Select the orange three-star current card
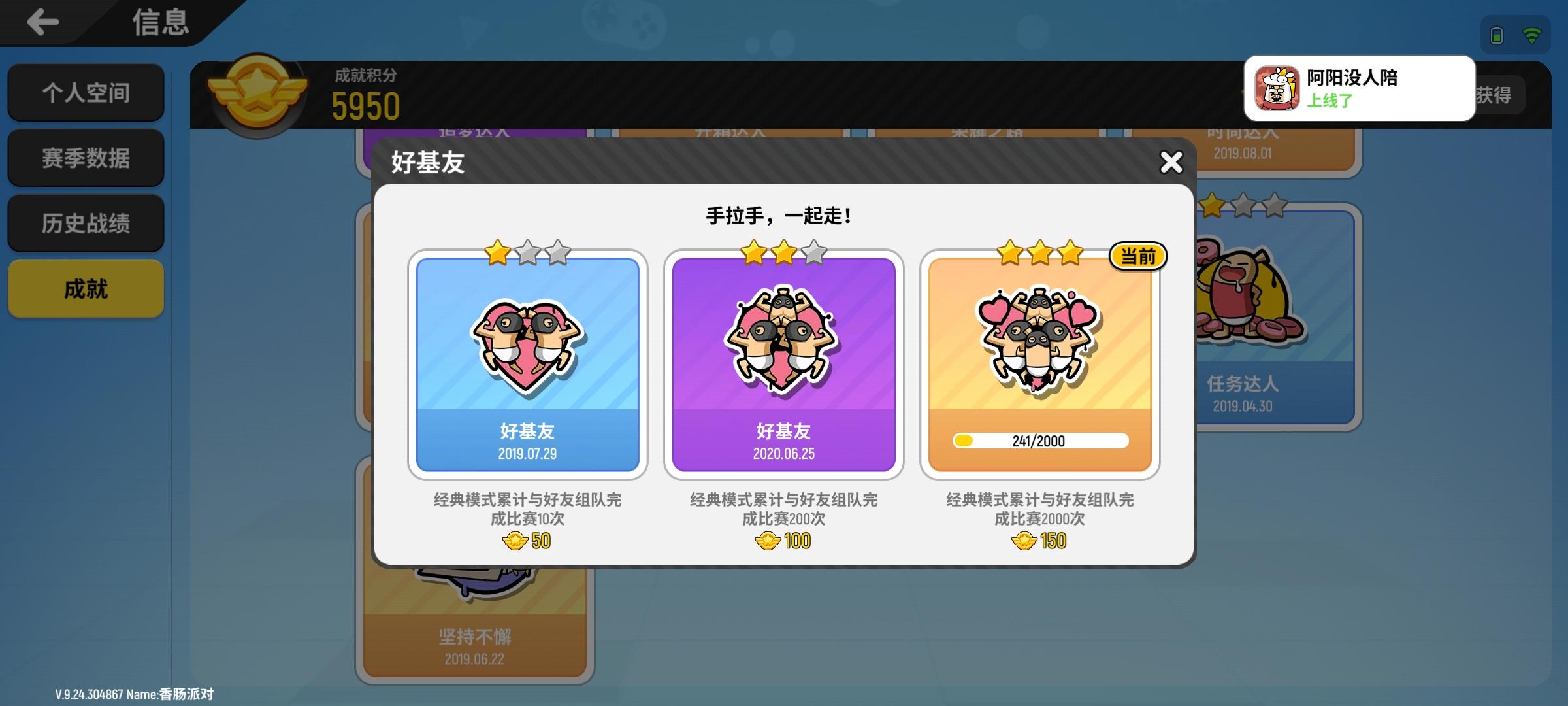1568x706 pixels. pyautogui.click(x=1039, y=364)
